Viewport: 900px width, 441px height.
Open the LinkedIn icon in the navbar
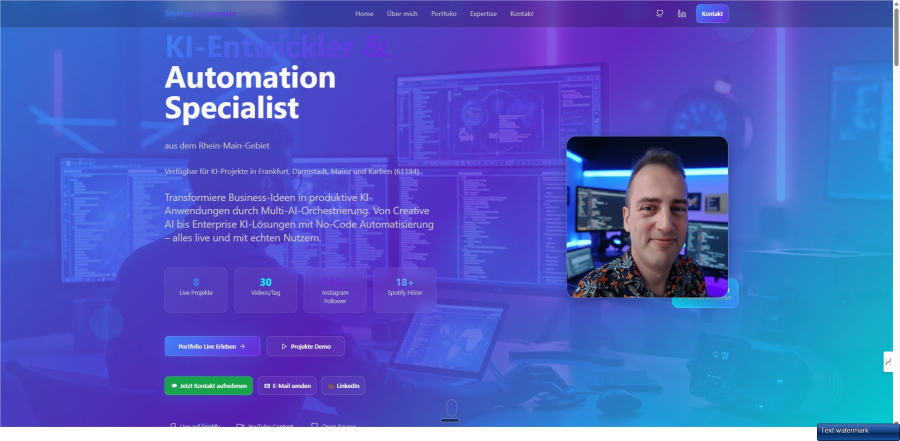coord(682,14)
